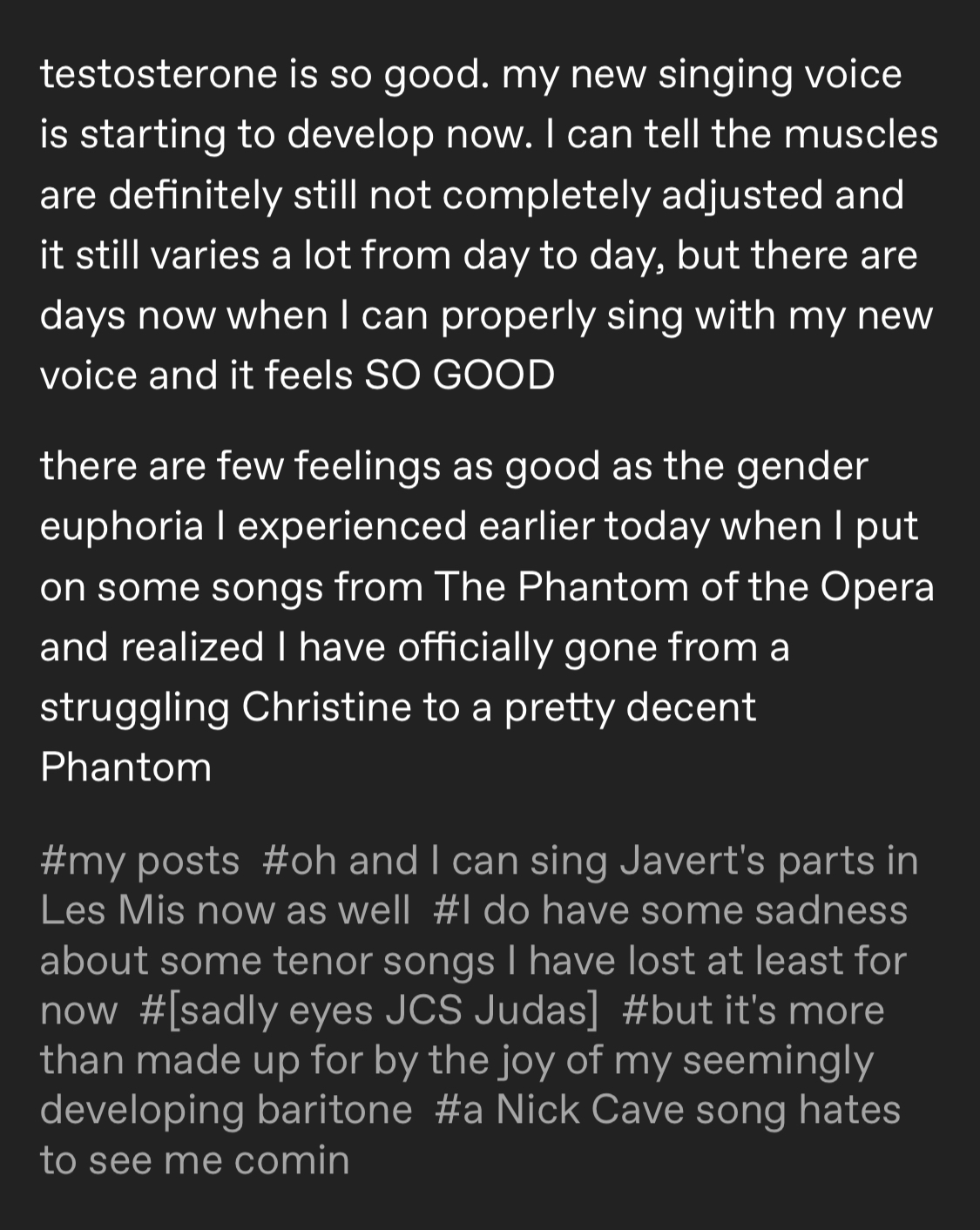This screenshot has width=980, height=1230.
Task: Open the #[sadly eyes JCS Judas] tag
Action: 368,1011
